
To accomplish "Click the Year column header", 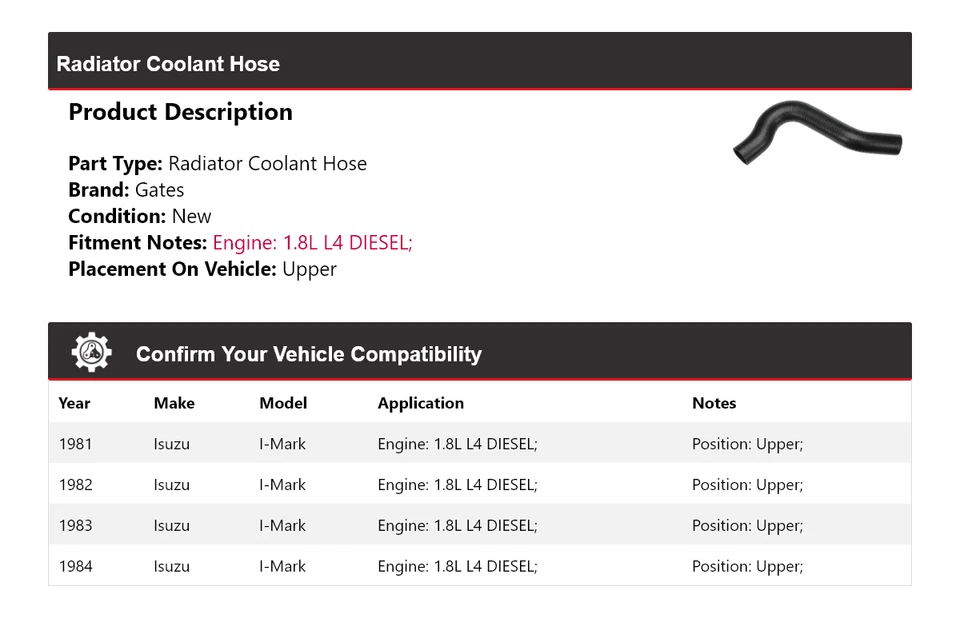I will [74, 403].
